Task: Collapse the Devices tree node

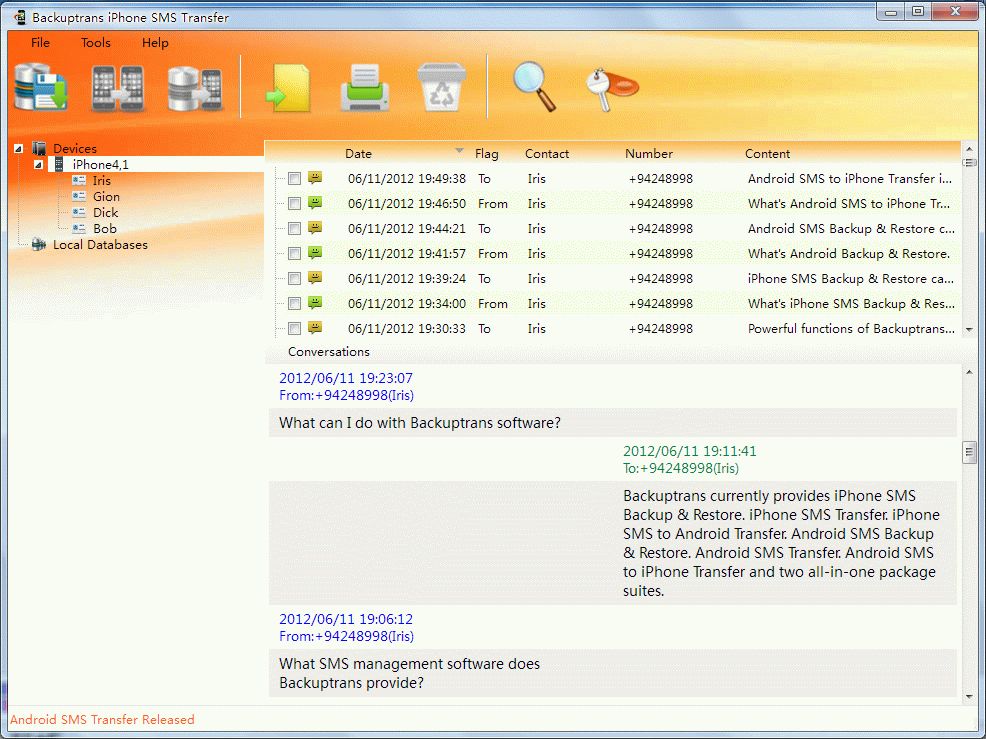Action: click(x=18, y=149)
